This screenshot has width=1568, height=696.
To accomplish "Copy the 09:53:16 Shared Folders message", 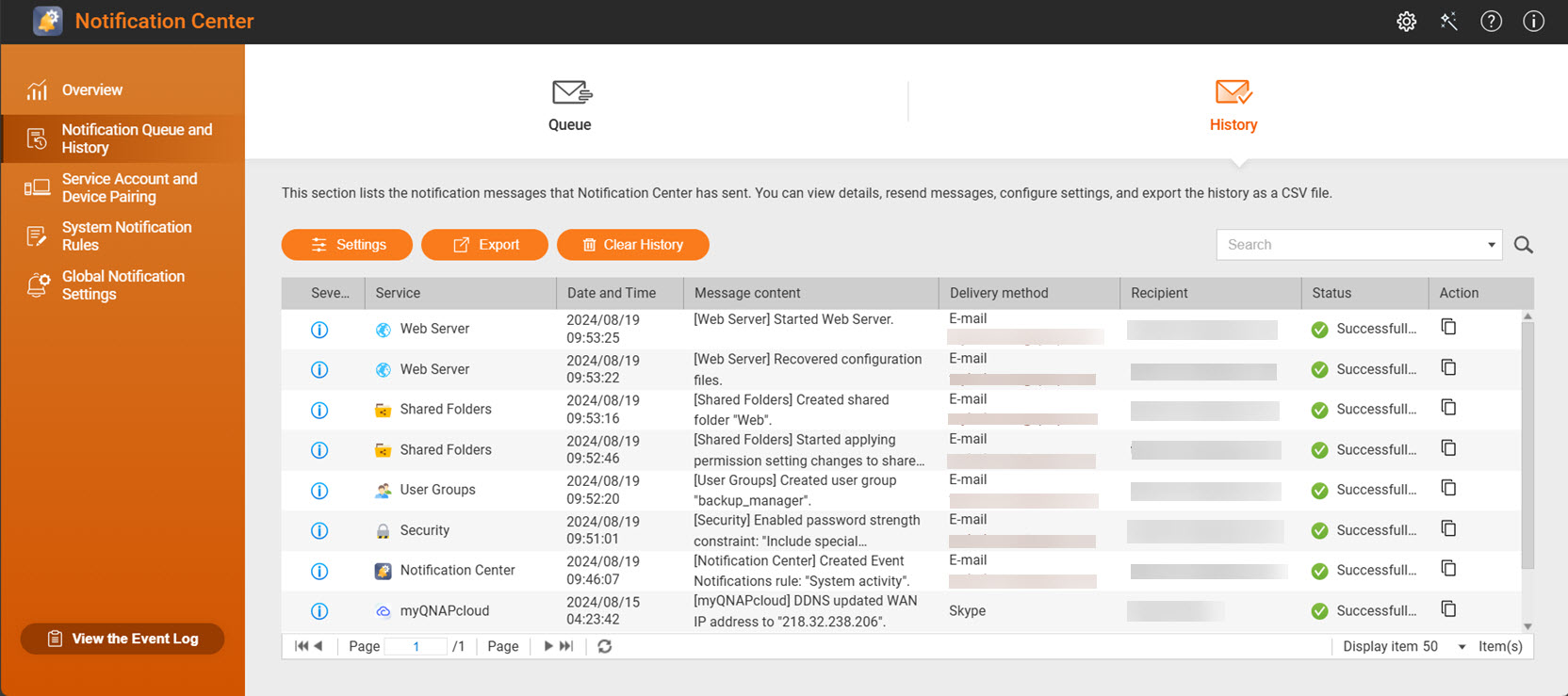I will coord(1448,408).
